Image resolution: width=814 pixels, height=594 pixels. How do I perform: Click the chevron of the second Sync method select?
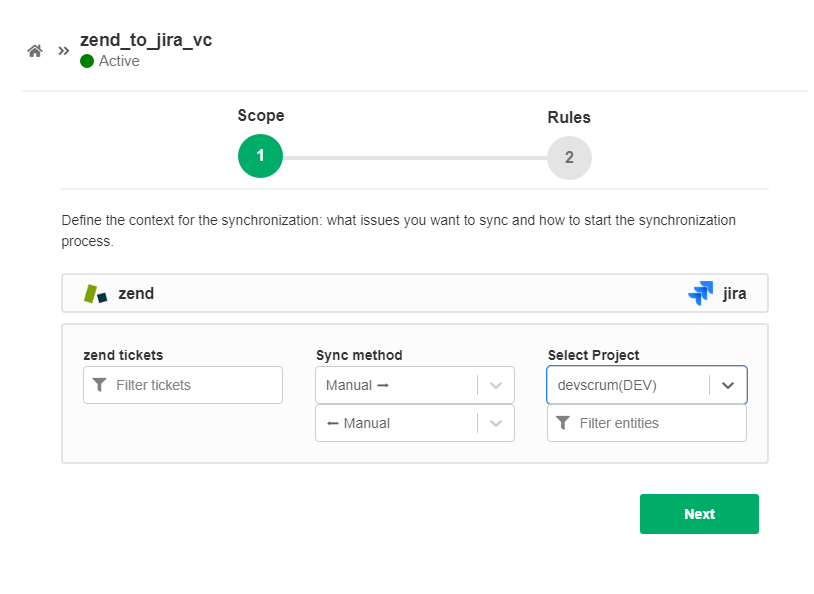point(496,423)
